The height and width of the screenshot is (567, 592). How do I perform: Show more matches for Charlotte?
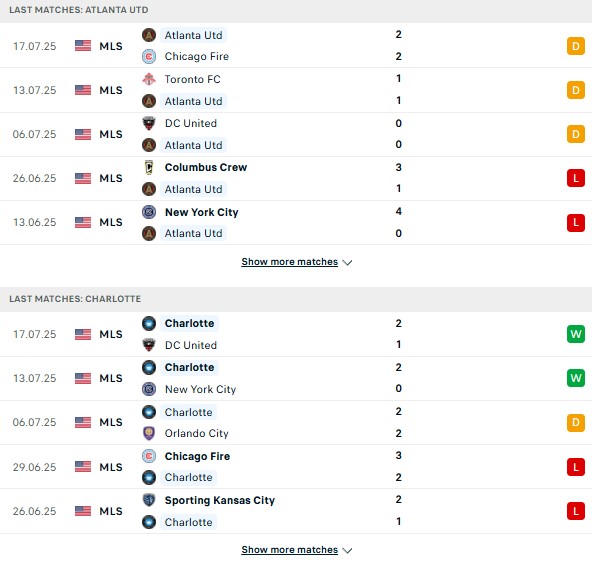(290, 550)
